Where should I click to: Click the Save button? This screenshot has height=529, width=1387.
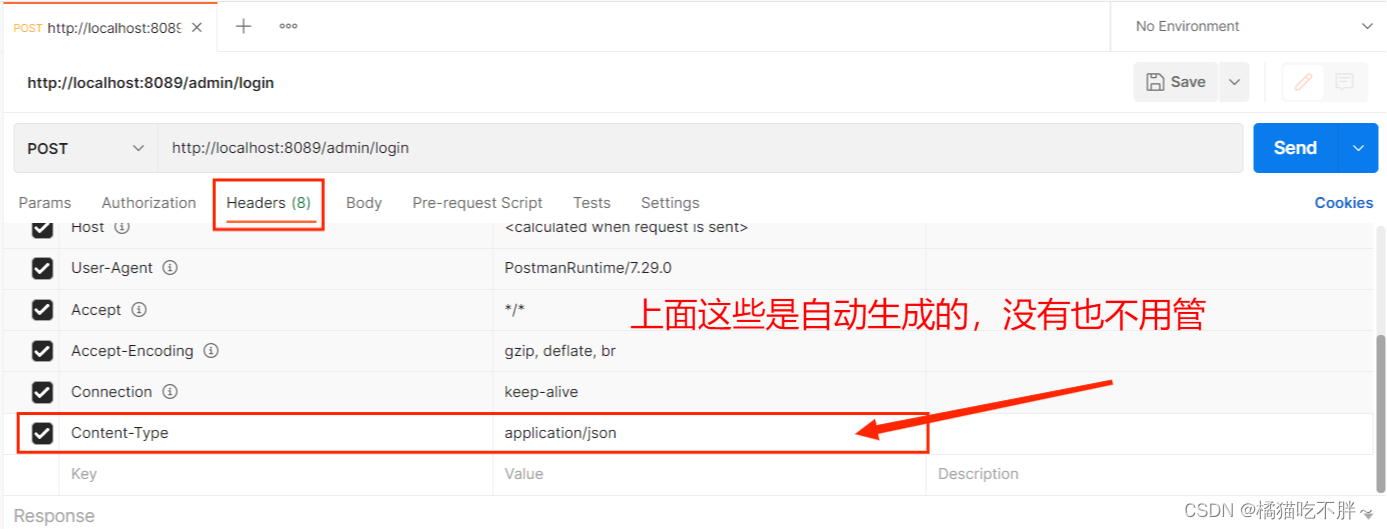tap(1176, 82)
